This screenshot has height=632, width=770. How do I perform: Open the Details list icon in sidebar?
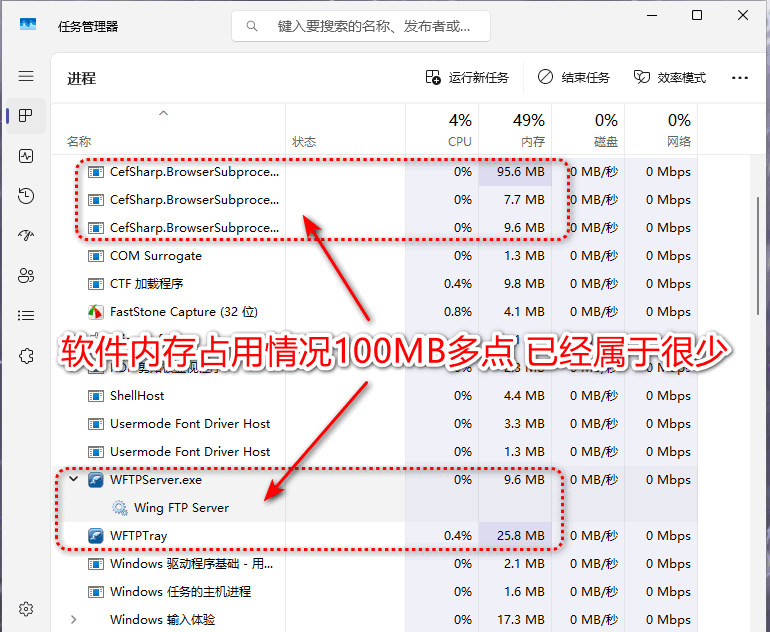26,315
